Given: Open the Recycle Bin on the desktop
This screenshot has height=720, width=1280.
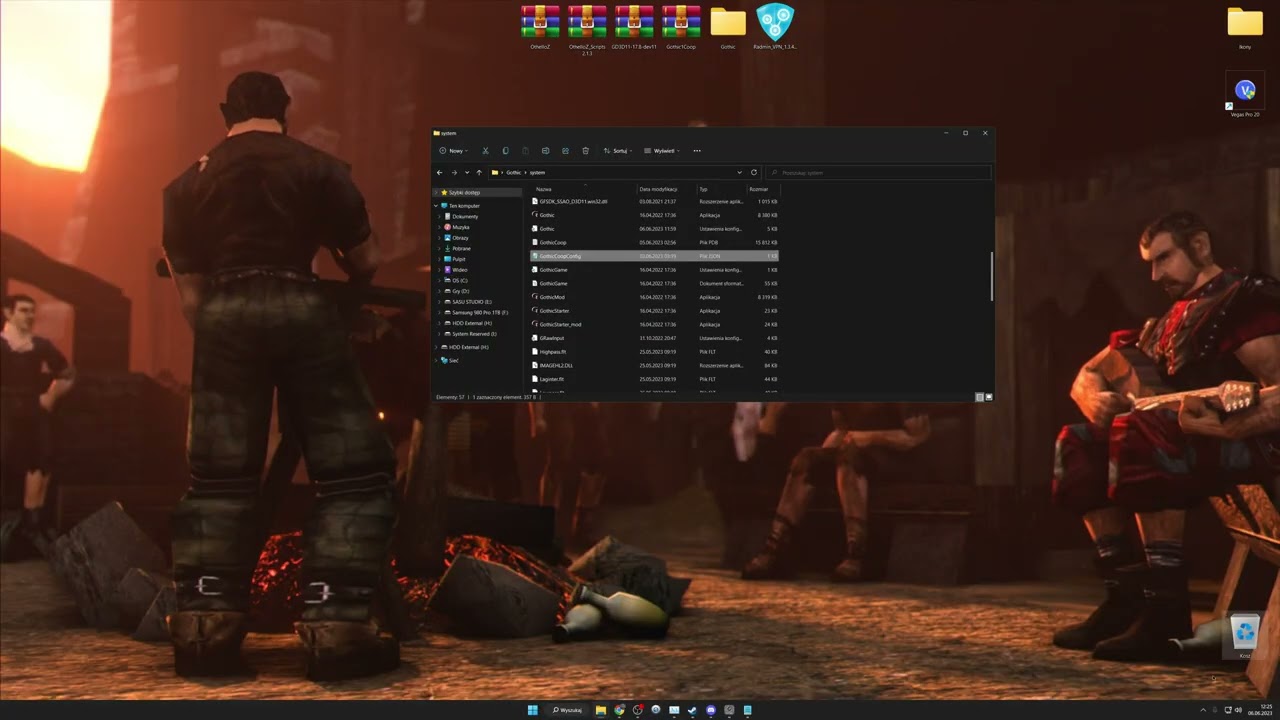Looking at the screenshot, I should coord(1245,635).
